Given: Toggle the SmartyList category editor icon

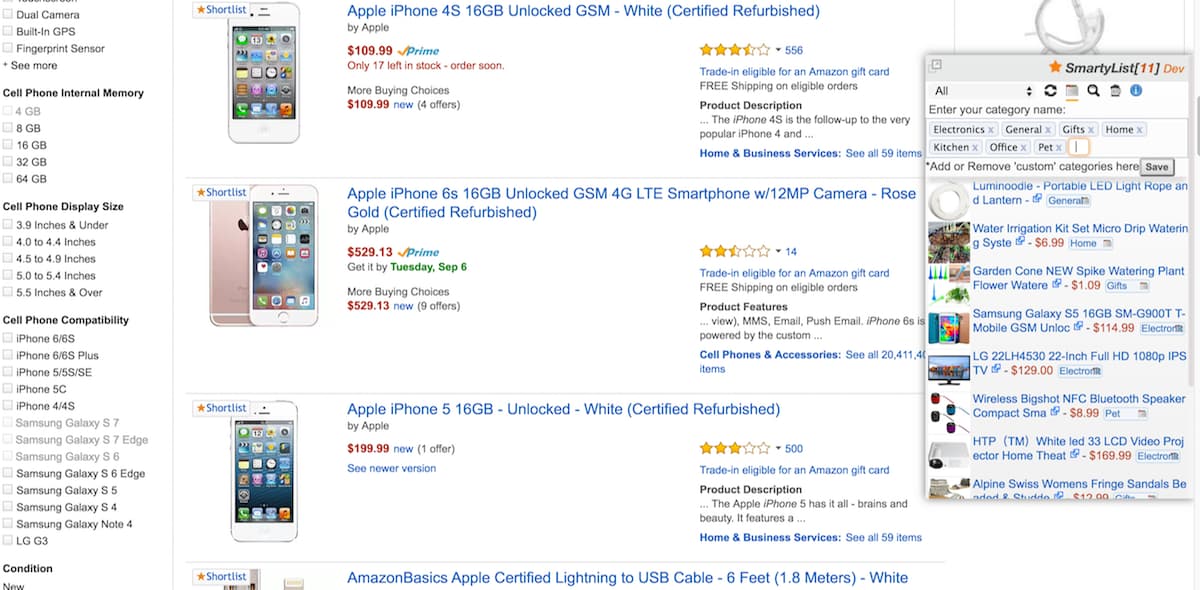Looking at the screenshot, I should (1072, 91).
